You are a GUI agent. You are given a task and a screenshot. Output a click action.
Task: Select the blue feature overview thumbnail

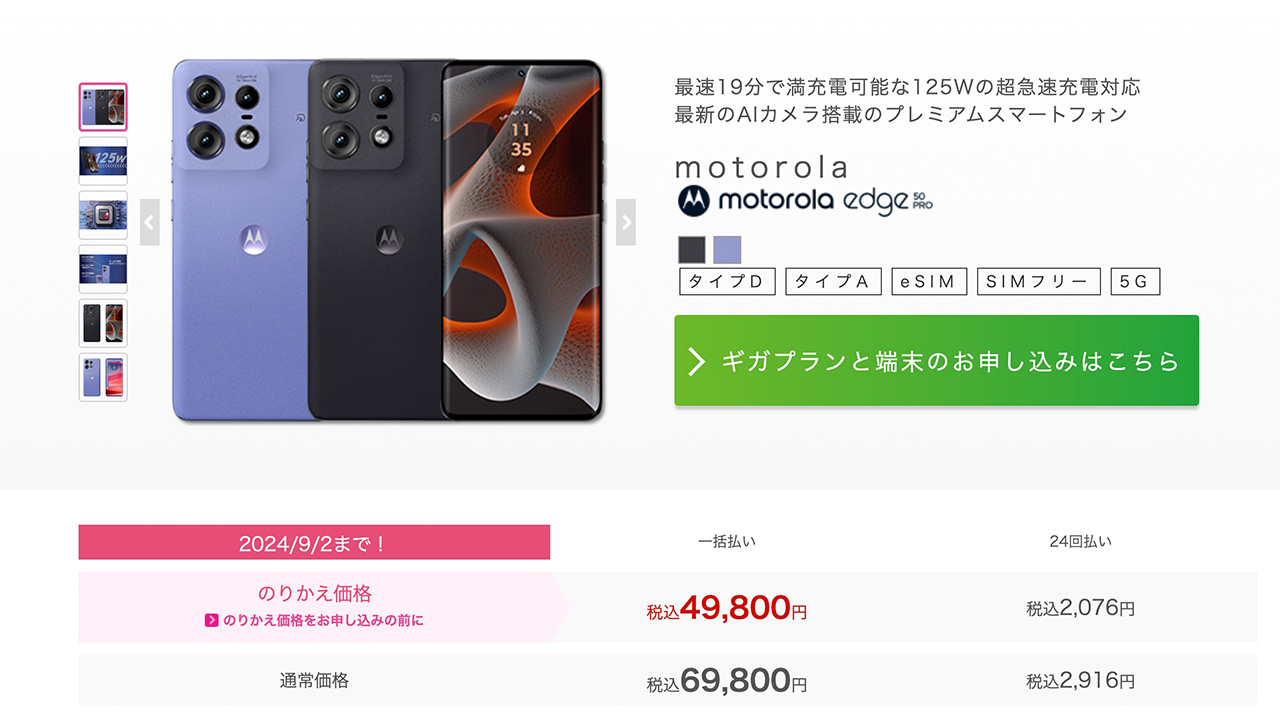coord(103,269)
